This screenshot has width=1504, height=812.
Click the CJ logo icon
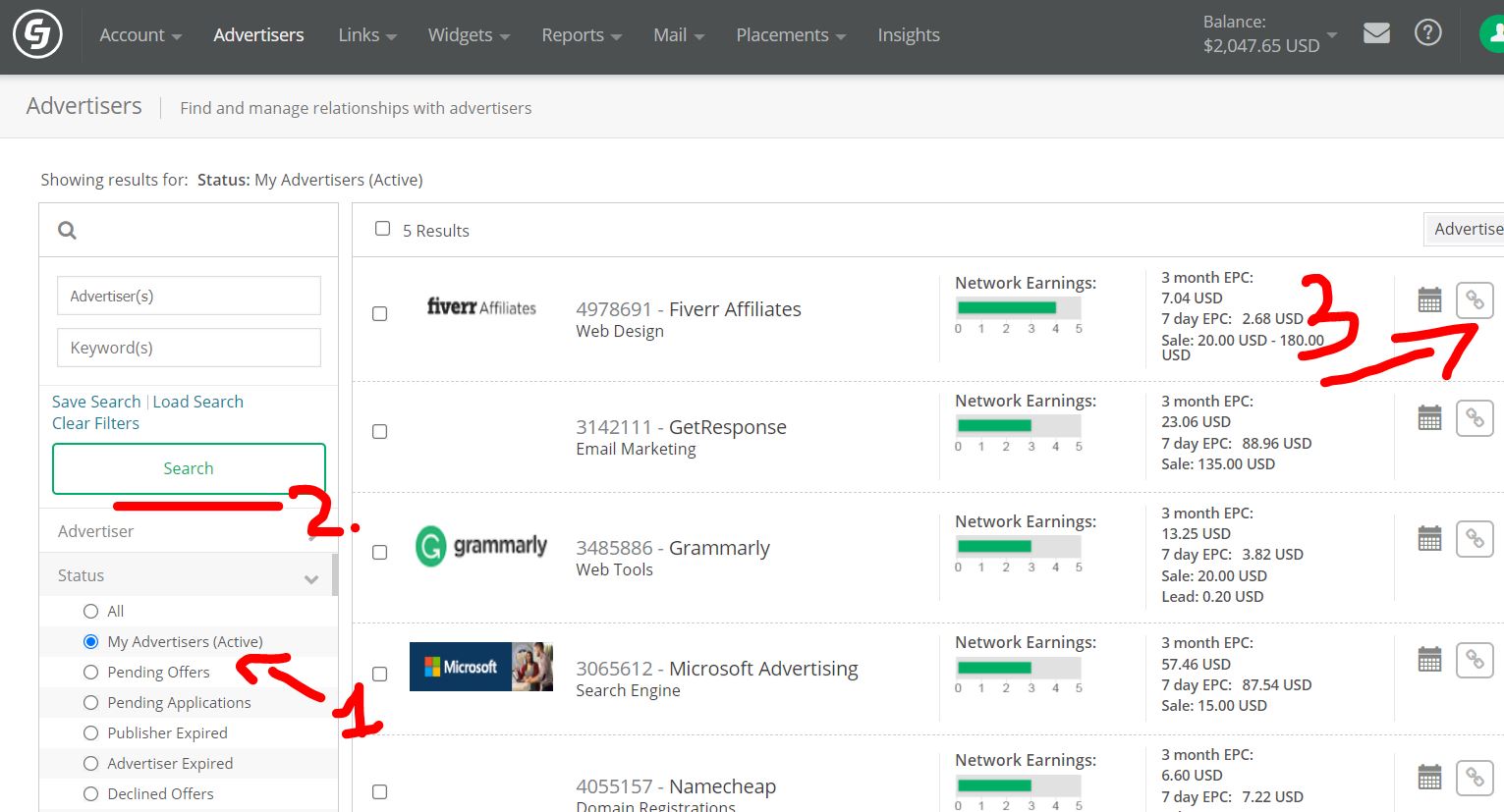tap(37, 34)
